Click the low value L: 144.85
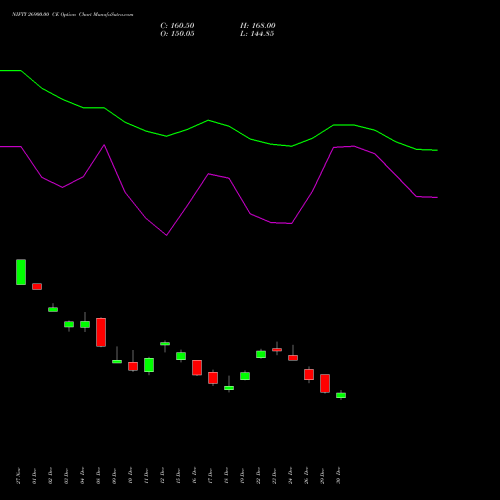This screenshot has height=500, width=500. [257, 34]
